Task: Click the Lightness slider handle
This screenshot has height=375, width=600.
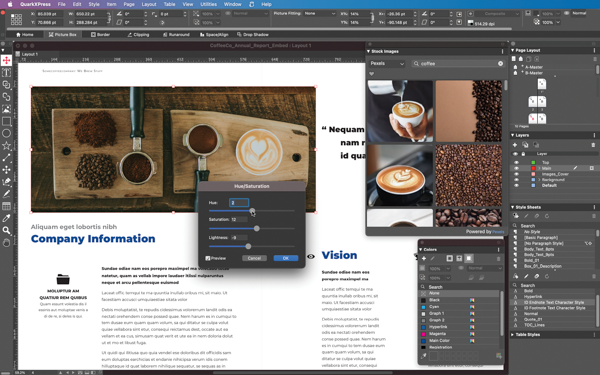Action: (x=248, y=246)
